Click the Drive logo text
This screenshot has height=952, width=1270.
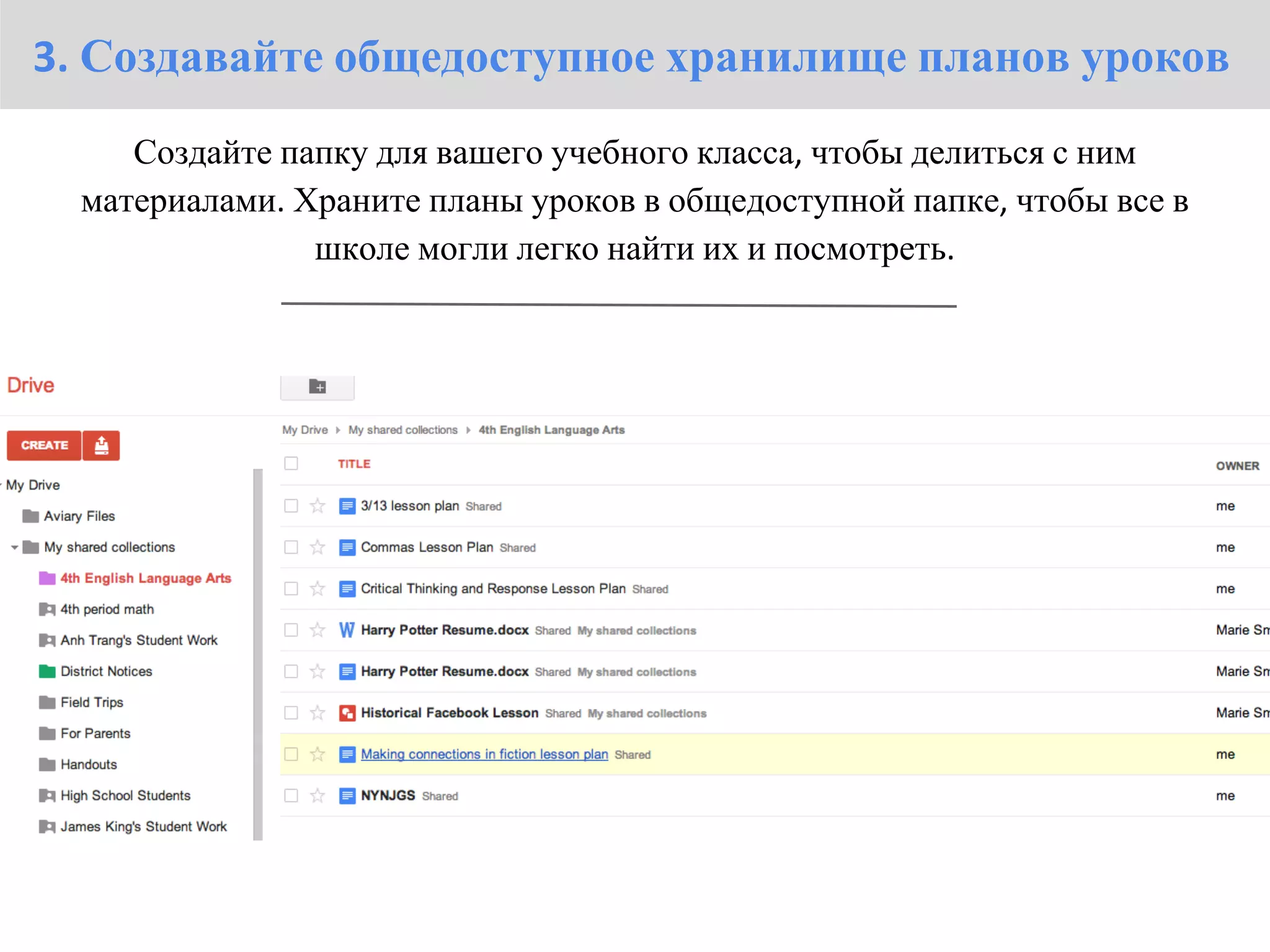coord(30,385)
